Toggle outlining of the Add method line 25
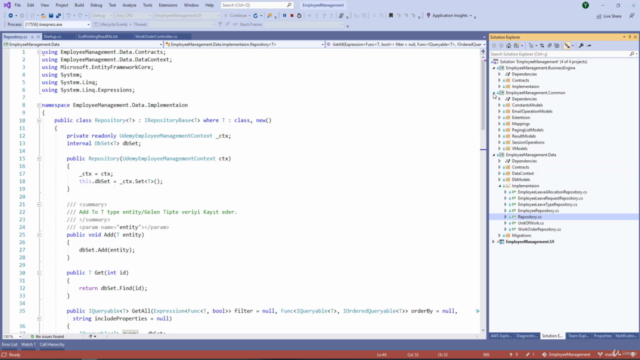 click(x=39, y=235)
